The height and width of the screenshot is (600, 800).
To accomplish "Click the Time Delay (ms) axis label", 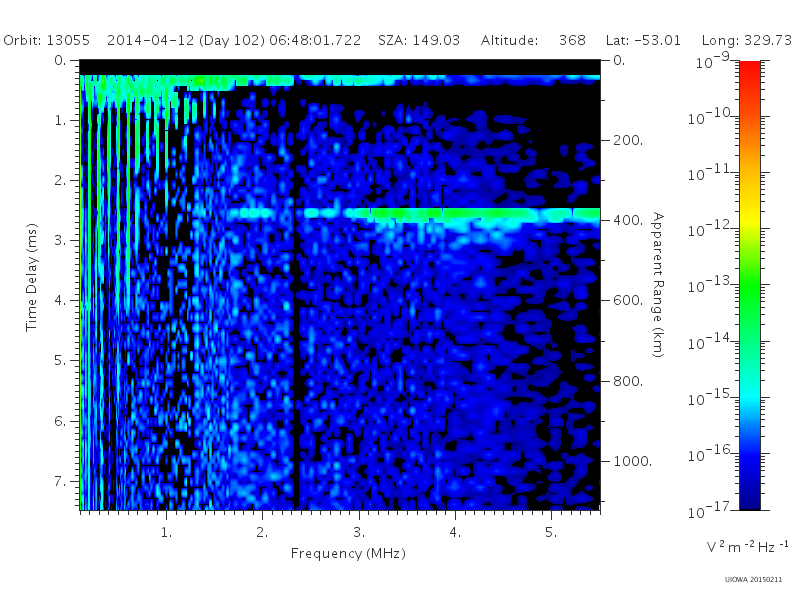I will coord(32,277).
